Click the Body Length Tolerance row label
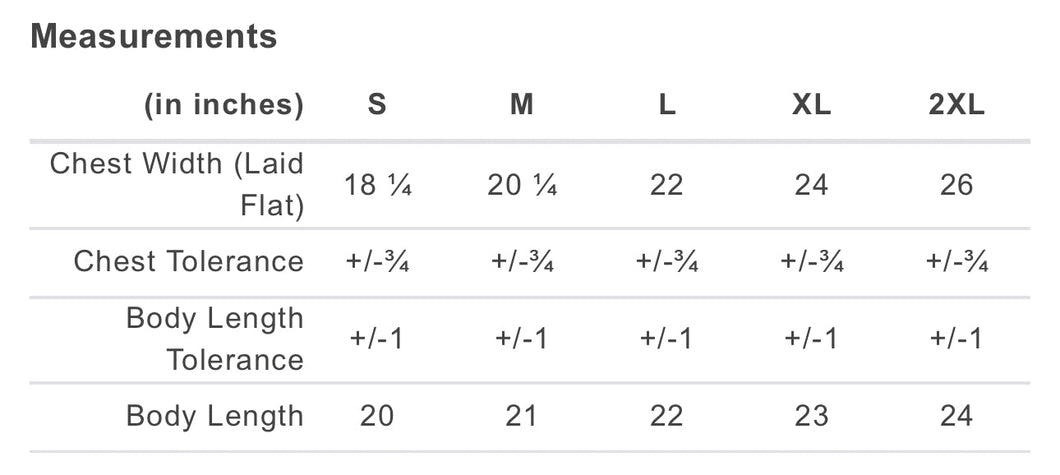 [214, 339]
